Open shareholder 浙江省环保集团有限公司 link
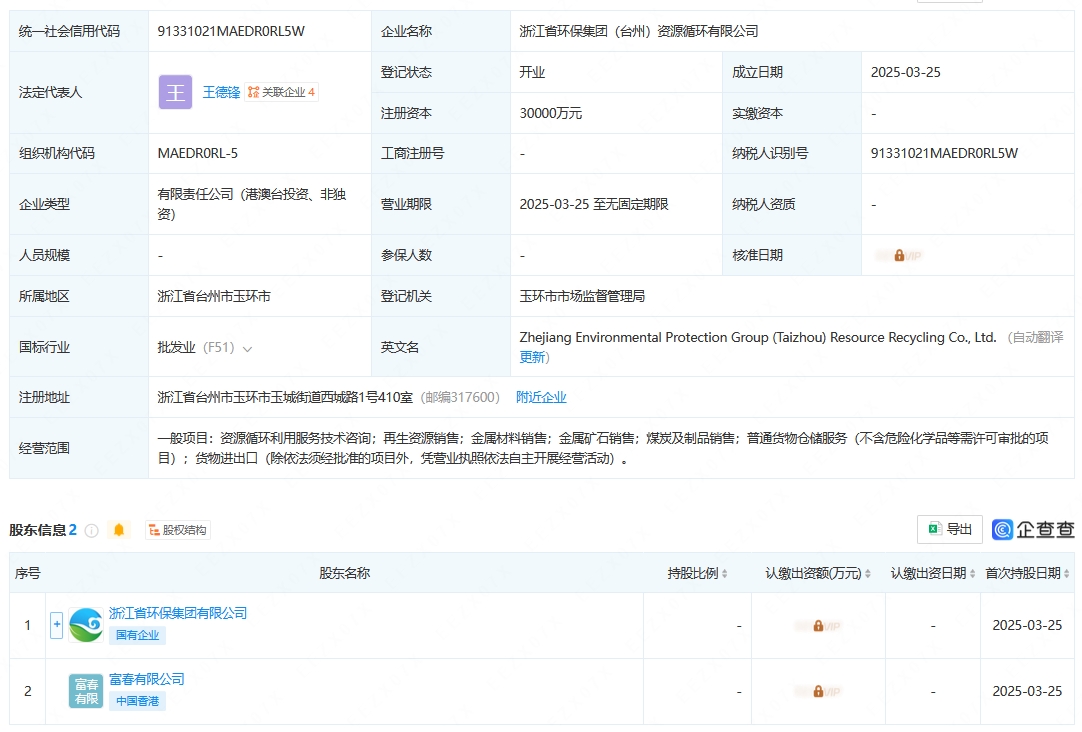1082x732 pixels. (178, 613)
